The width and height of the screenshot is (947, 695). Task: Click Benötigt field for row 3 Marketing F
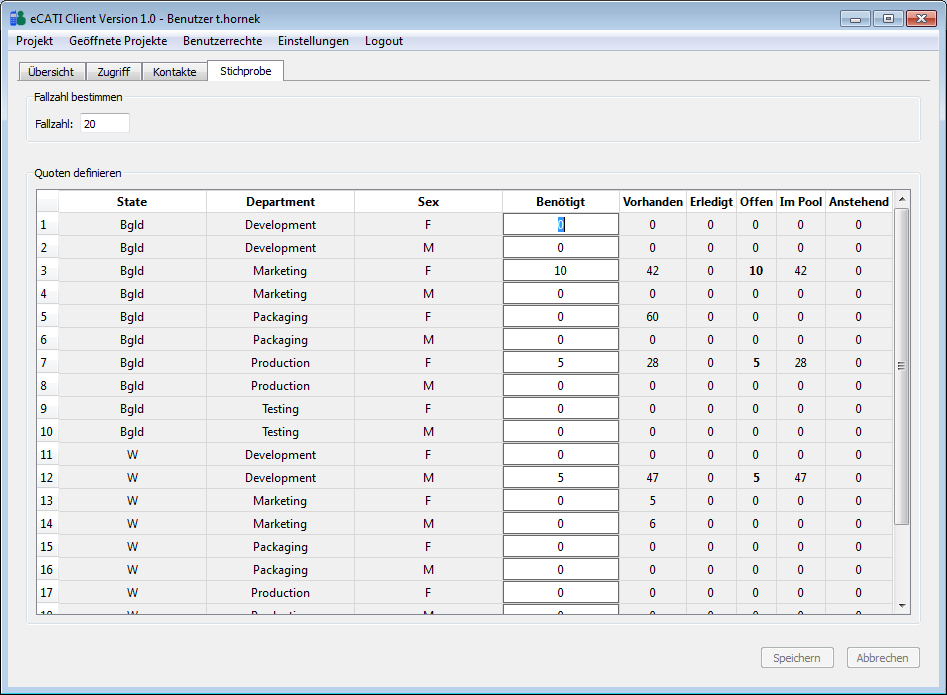560,271
